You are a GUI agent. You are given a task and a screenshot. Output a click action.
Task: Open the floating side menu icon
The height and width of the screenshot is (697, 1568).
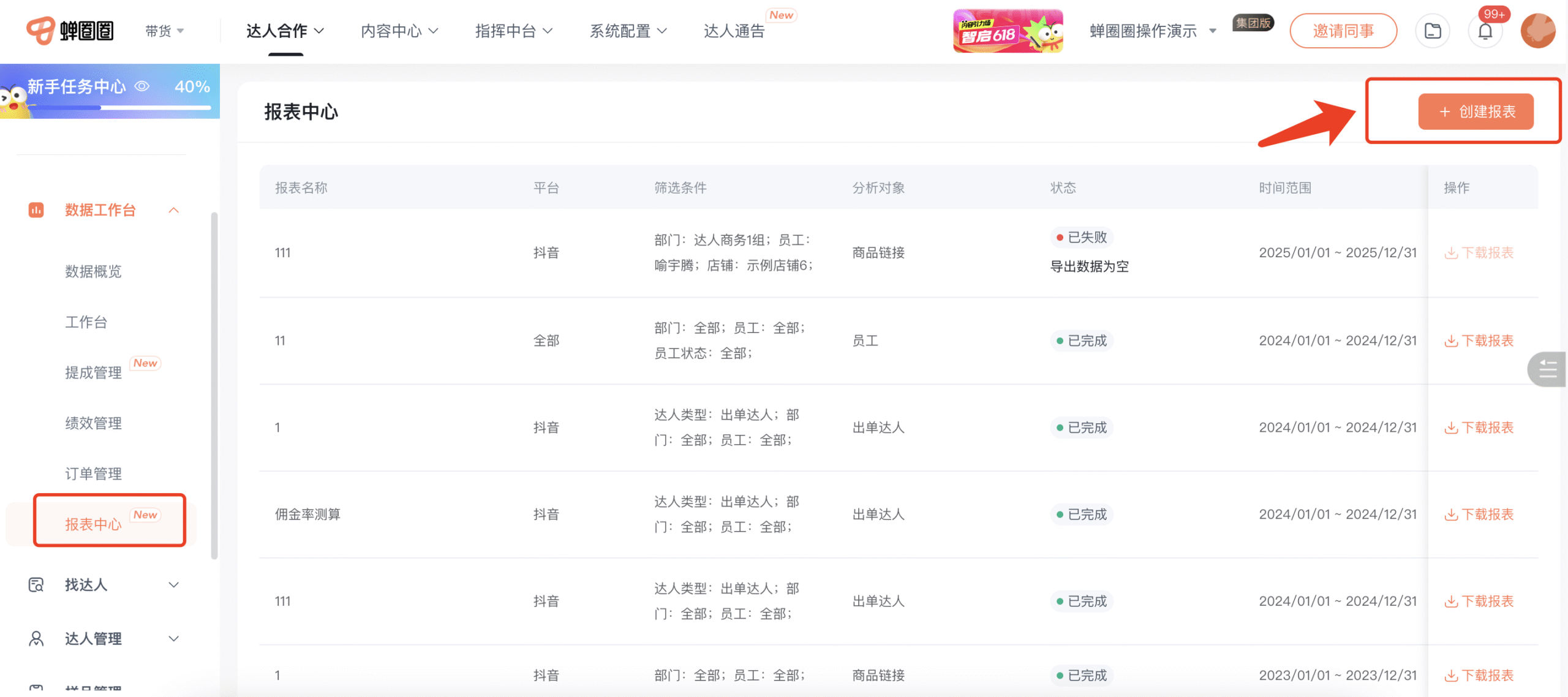point(1548,369)
